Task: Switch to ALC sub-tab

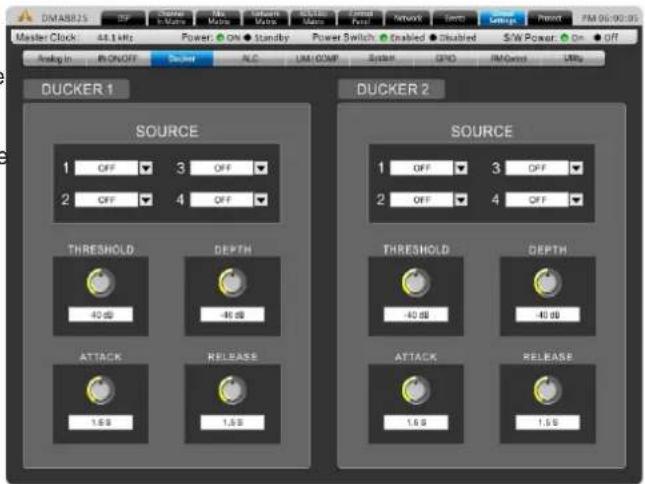Action: pyautogui.click(x=250, y=59)
